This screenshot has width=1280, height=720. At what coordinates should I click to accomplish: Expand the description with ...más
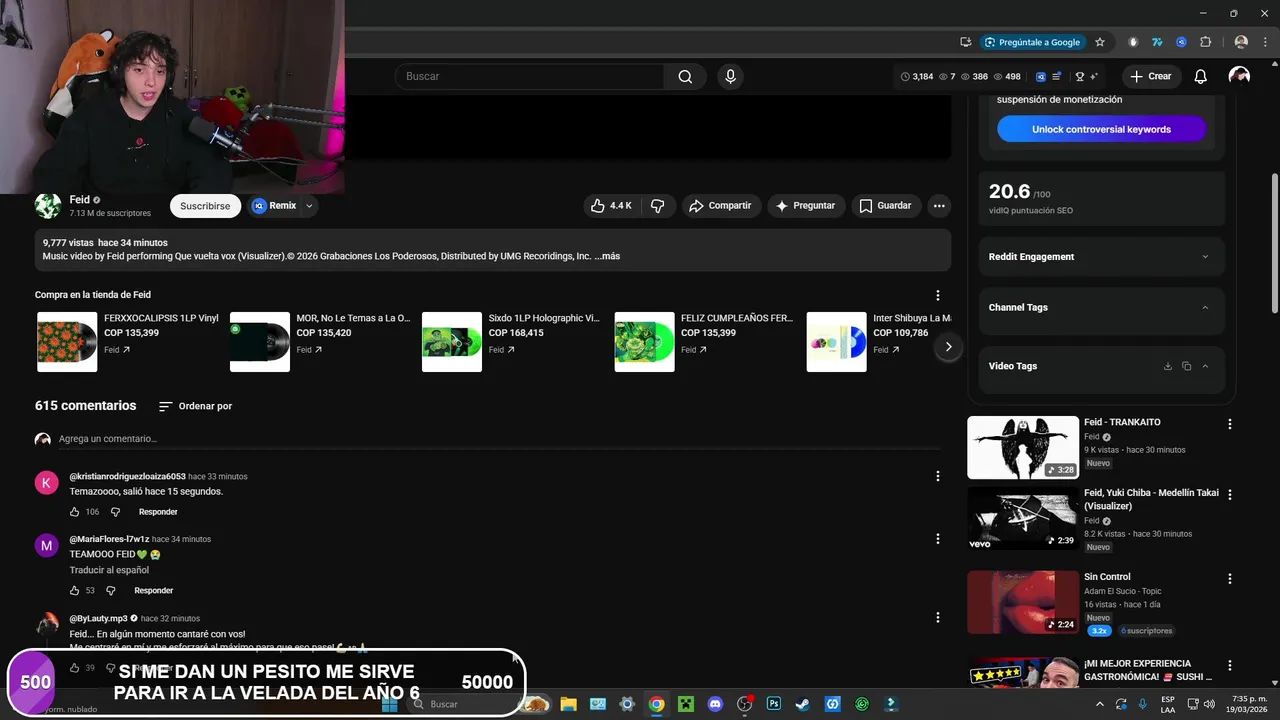point(607,256)
